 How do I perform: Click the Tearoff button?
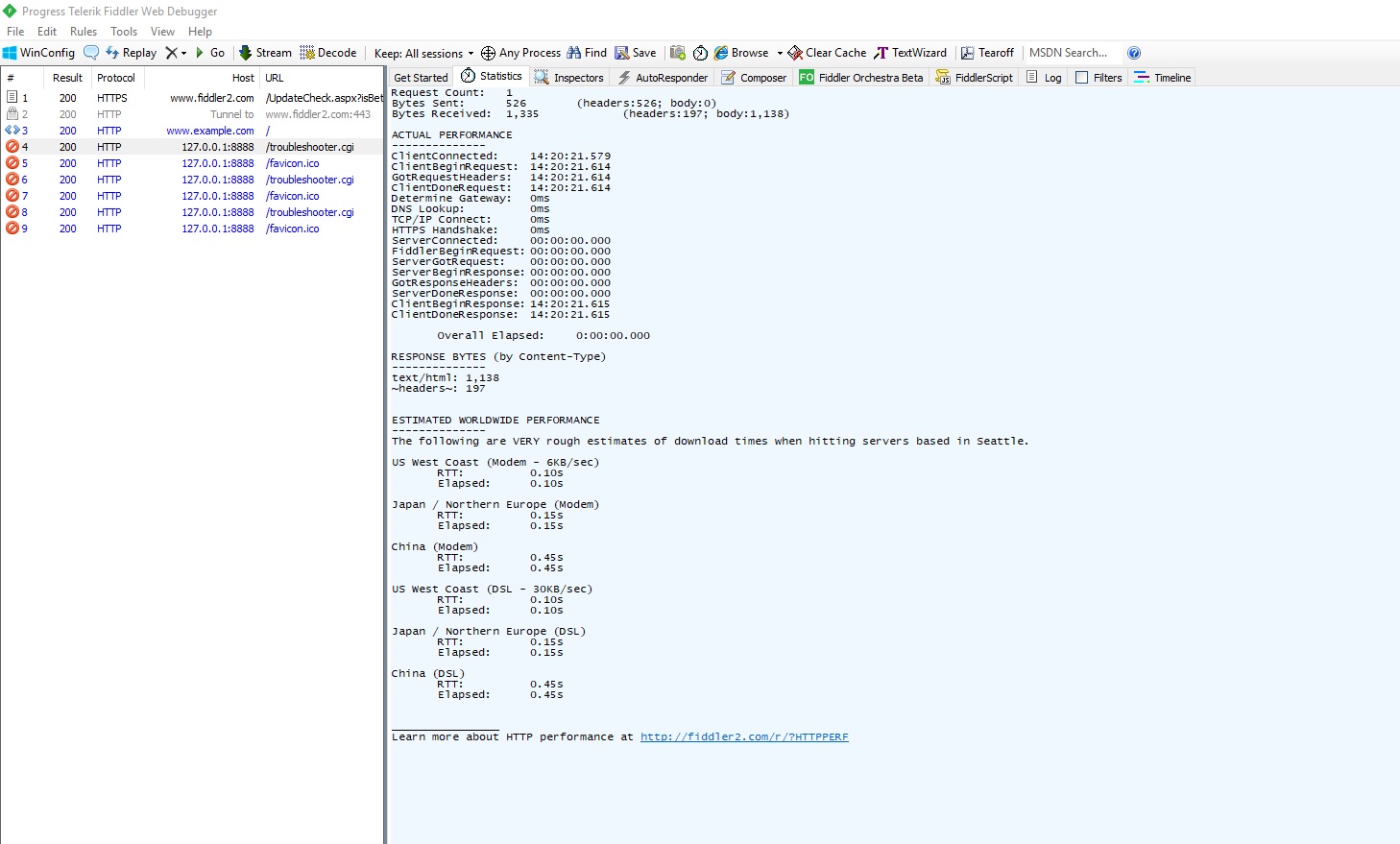(x=987, y=53)
